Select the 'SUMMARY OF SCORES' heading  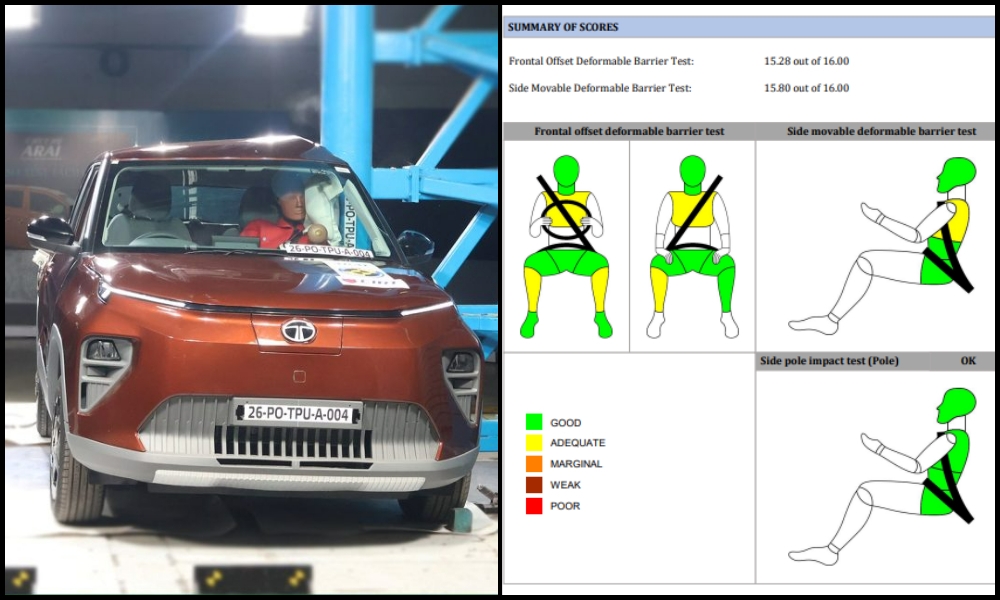(x=562, y=27)
